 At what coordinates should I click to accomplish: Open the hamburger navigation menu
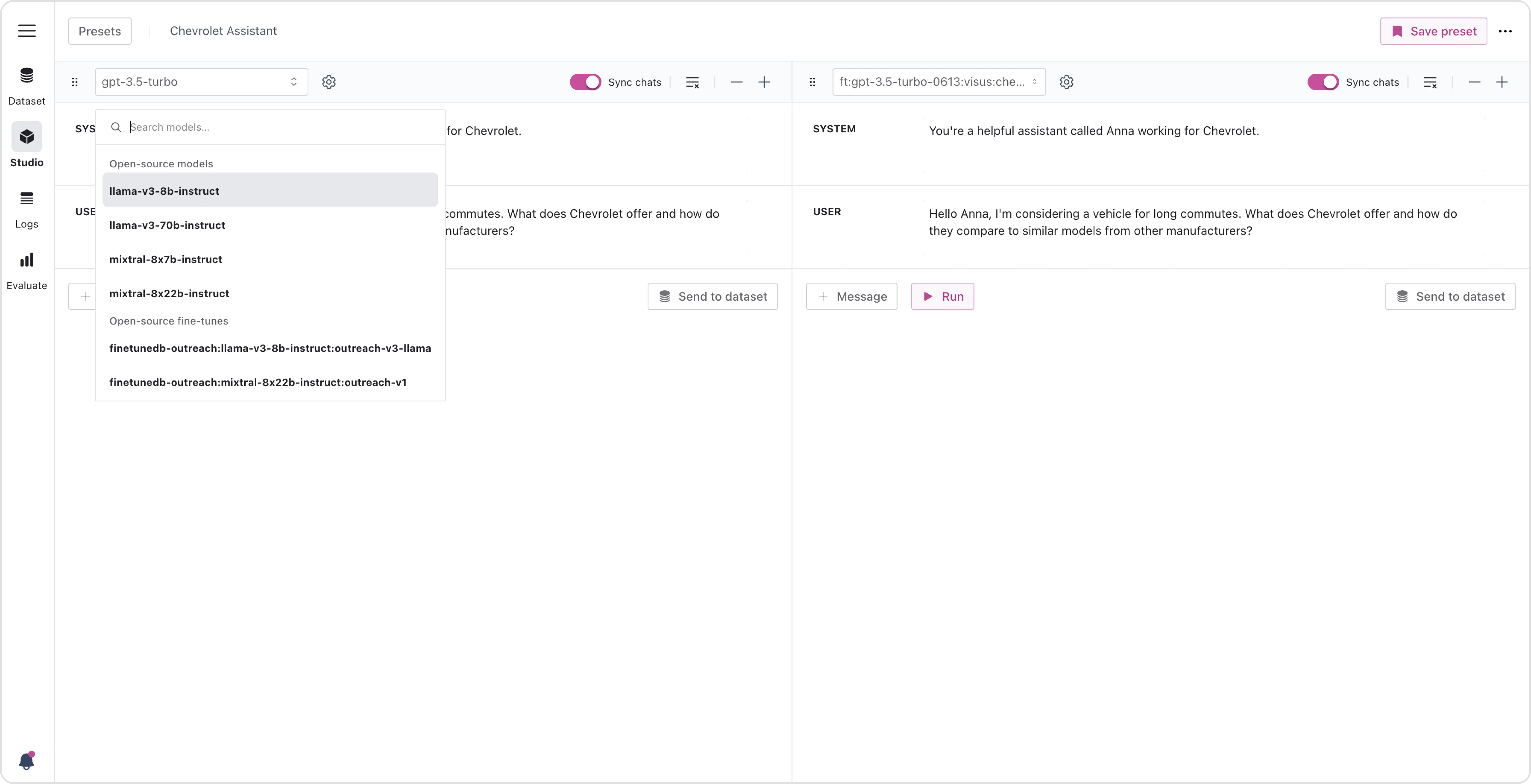[27, 31]
